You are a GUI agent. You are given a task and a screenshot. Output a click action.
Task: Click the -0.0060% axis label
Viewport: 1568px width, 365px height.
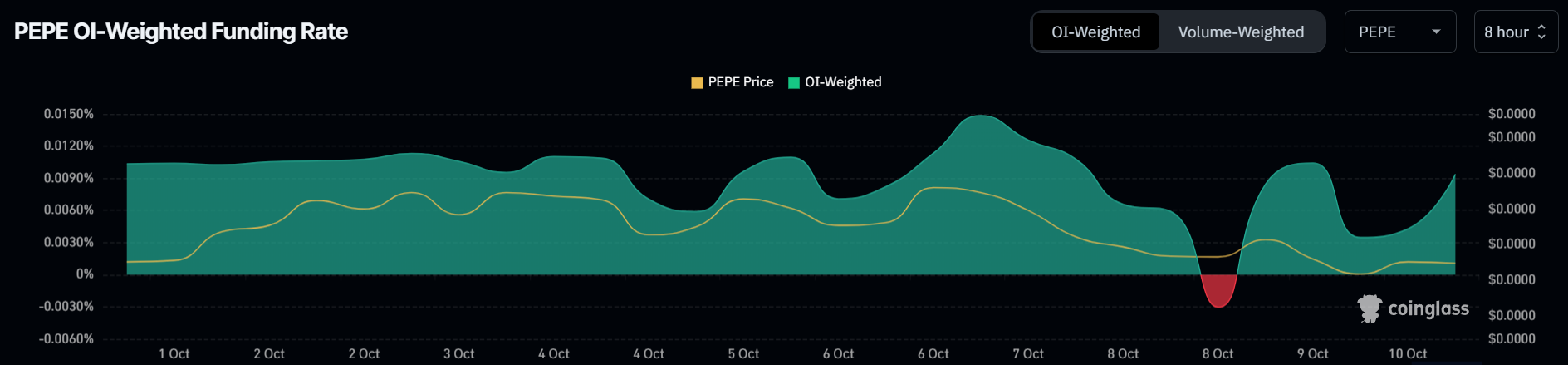point(66,339)
